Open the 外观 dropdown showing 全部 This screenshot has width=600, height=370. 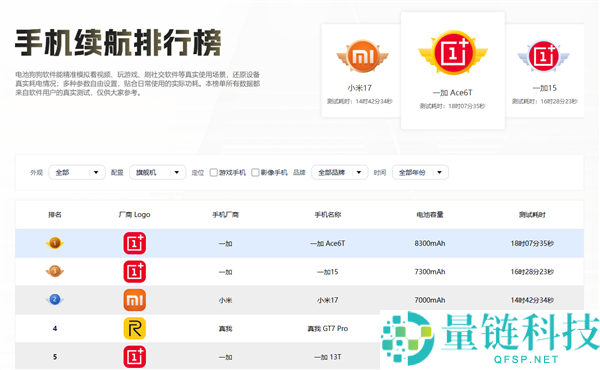click(77, 173)
